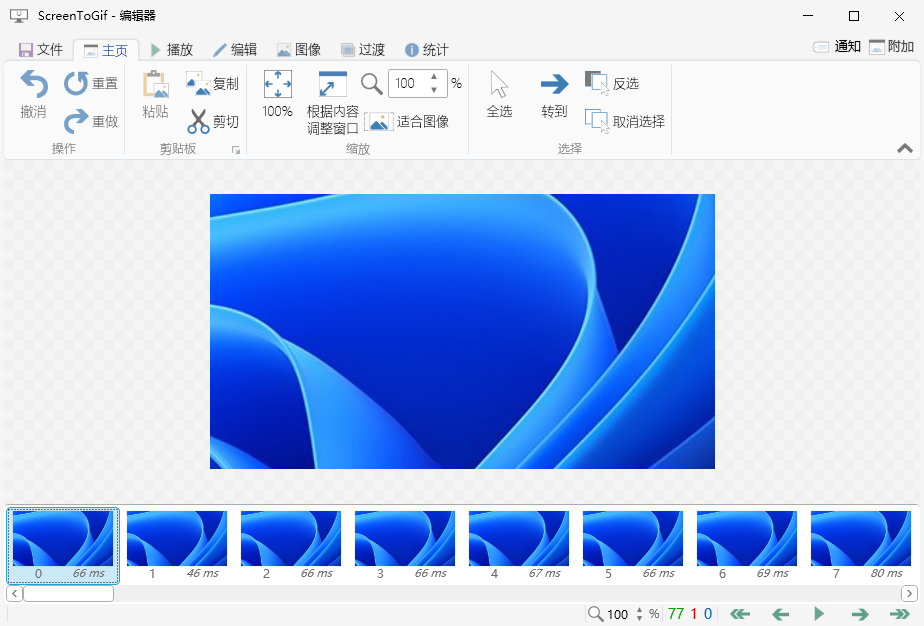Select all frames with 全选
924x626 pixels.
click(499, 95)
